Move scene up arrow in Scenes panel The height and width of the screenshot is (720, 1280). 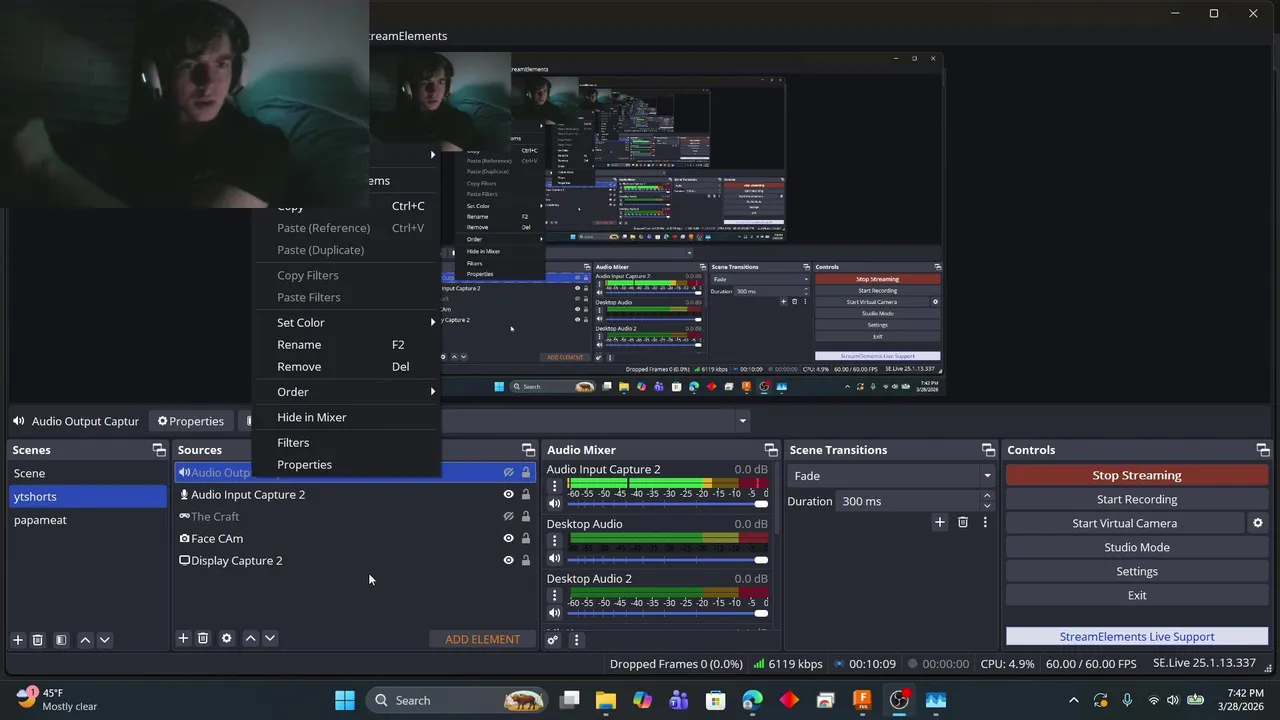coord(85,639)
